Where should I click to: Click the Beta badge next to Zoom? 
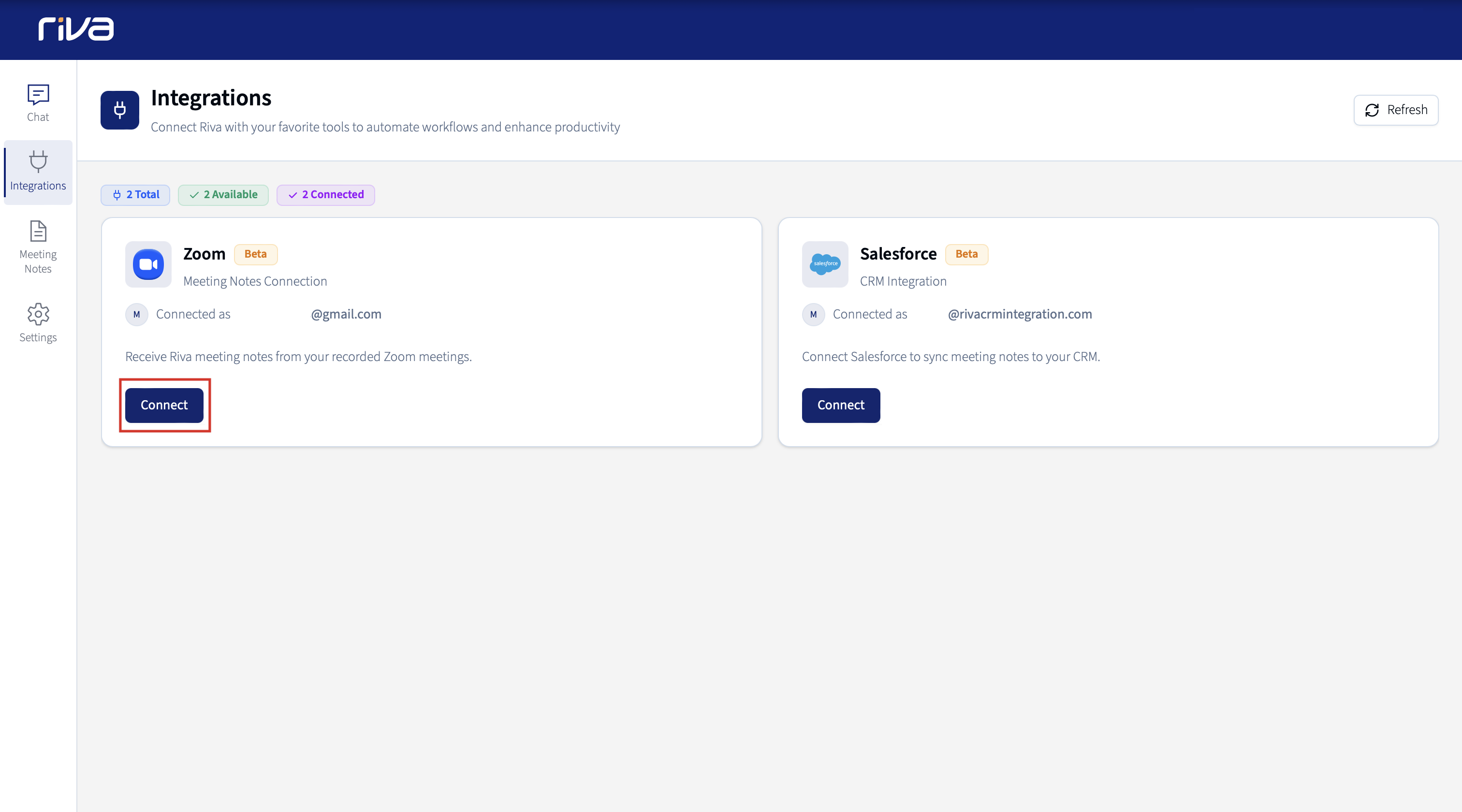(255, 254)
